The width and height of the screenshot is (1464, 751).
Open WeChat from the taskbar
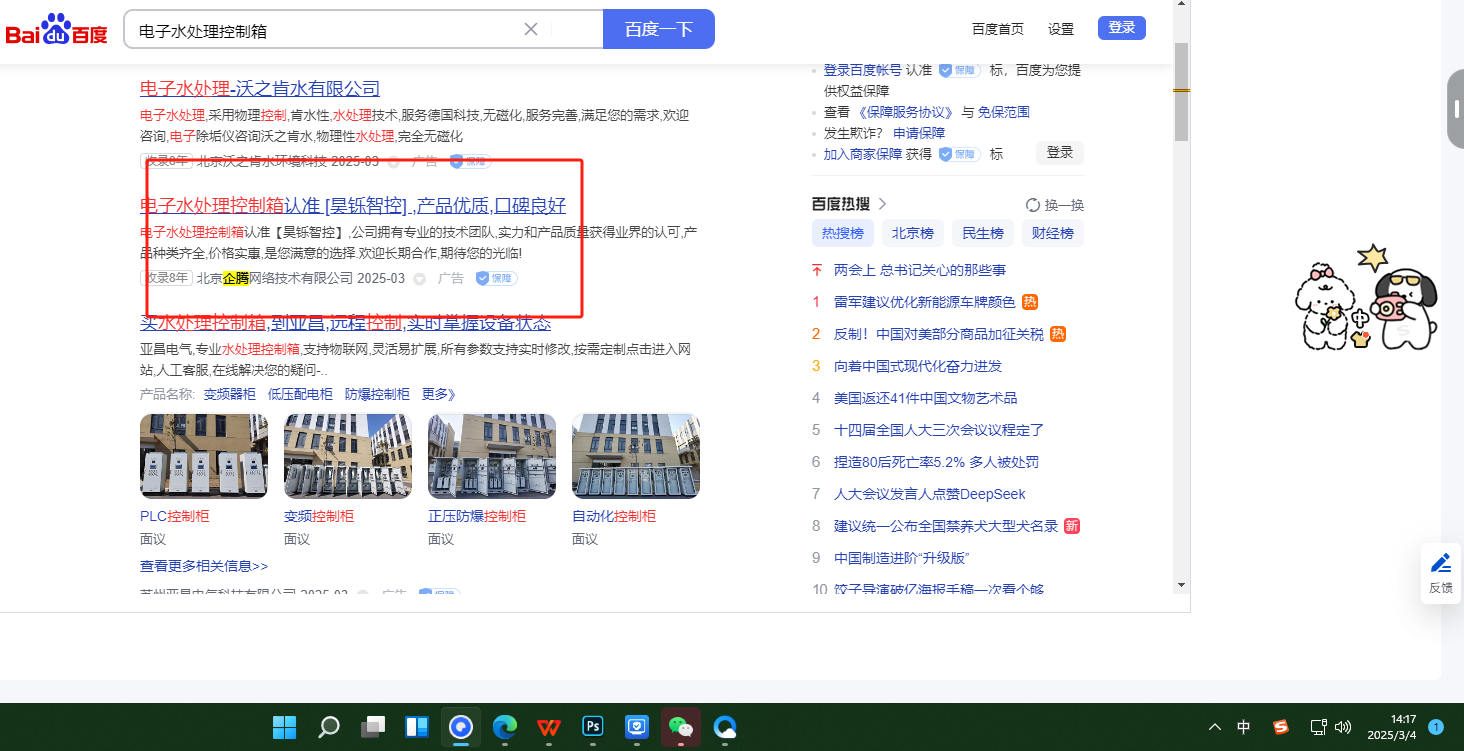pos(681,727)
